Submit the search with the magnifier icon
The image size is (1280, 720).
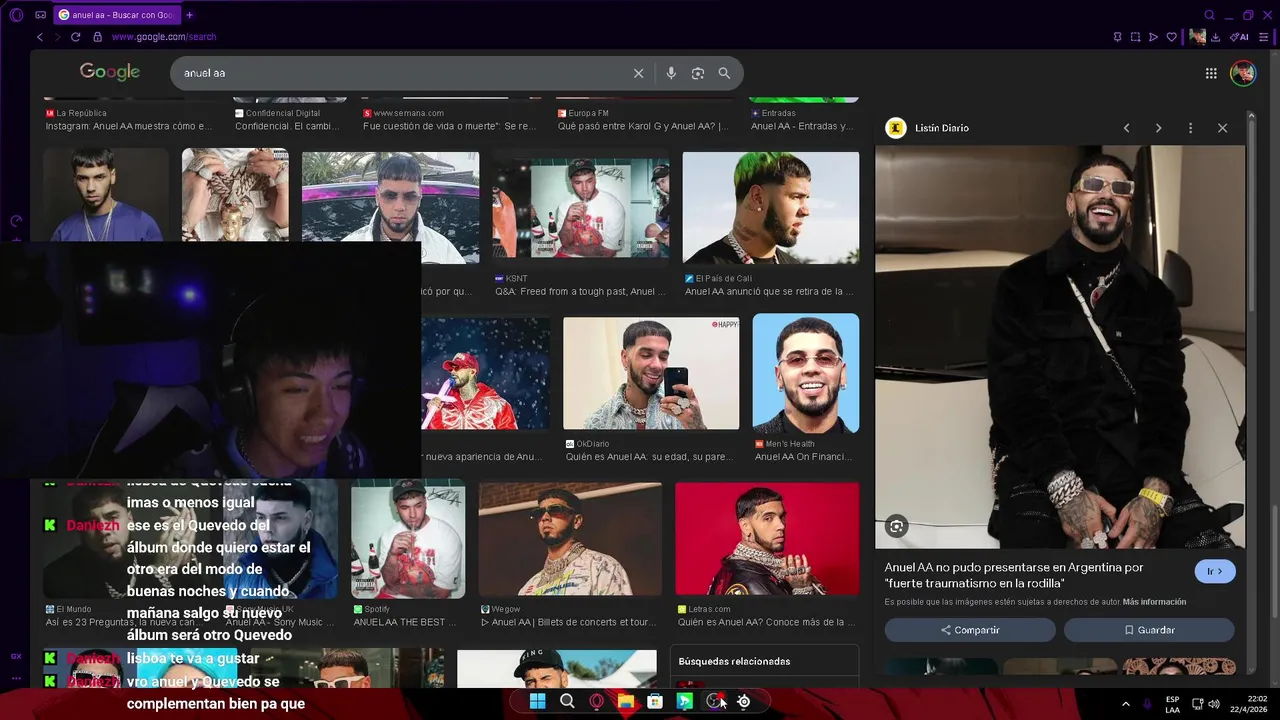(724, 73)
